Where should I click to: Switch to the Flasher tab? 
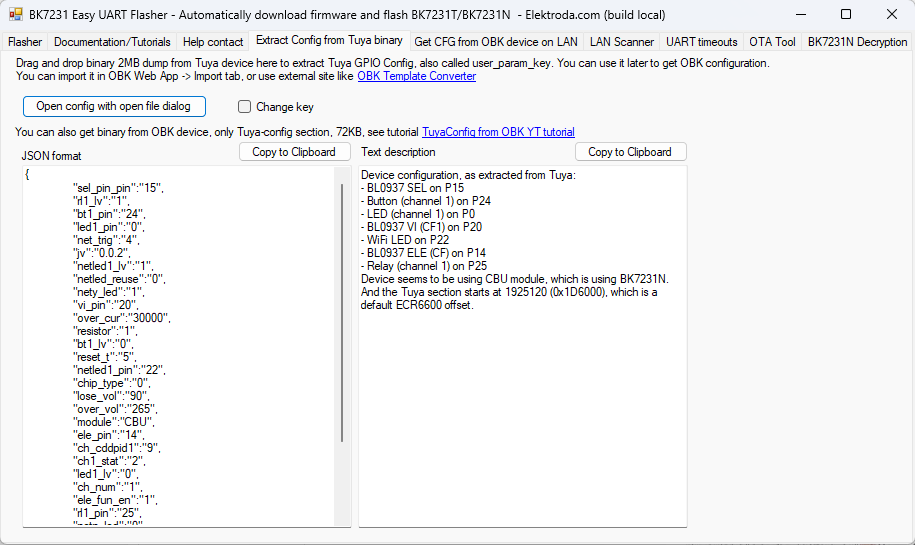pyautogui.click(x=25, y=42)
